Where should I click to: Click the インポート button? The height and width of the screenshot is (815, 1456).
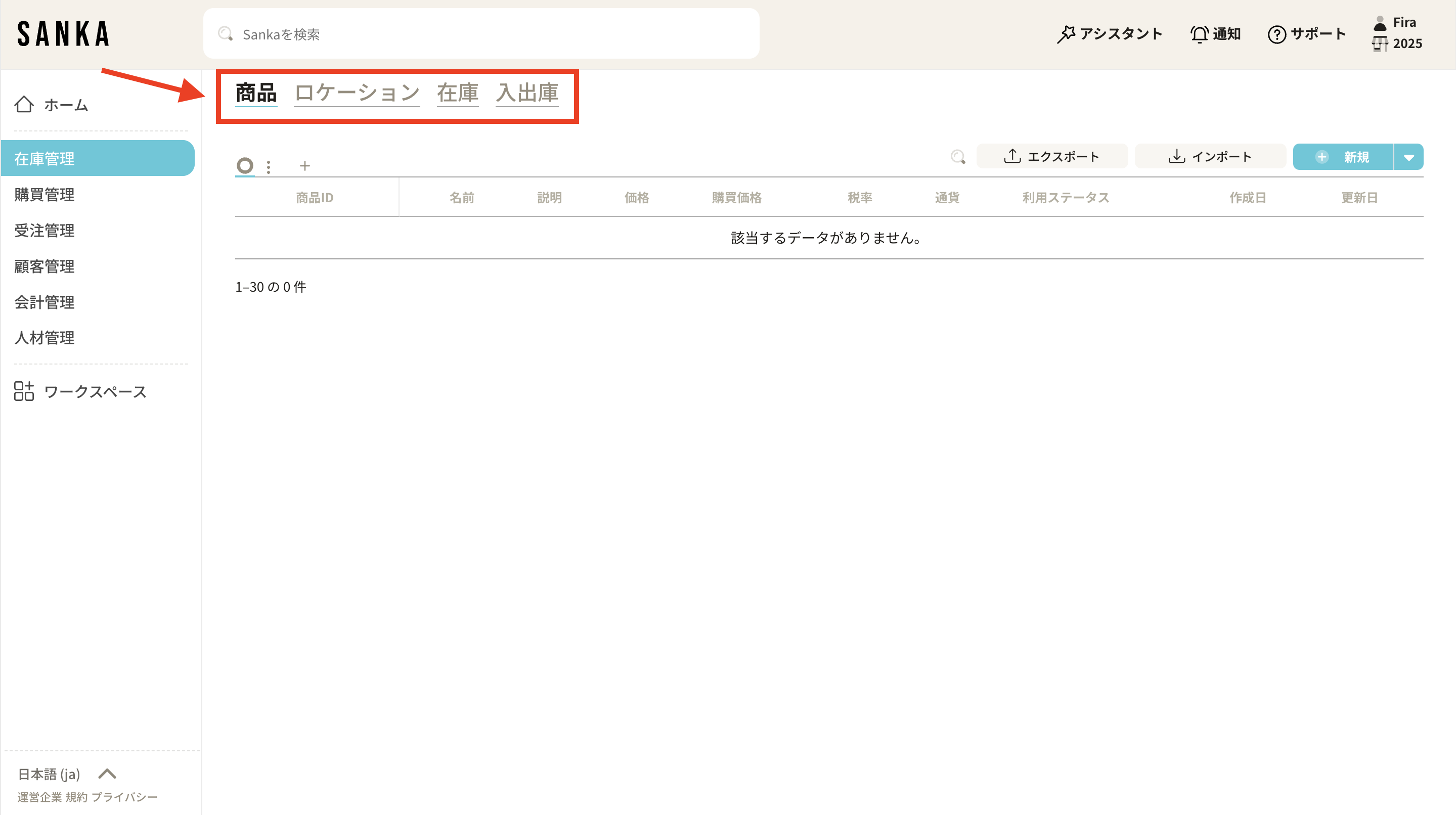pyautogui.click(x=1210, y=157)
